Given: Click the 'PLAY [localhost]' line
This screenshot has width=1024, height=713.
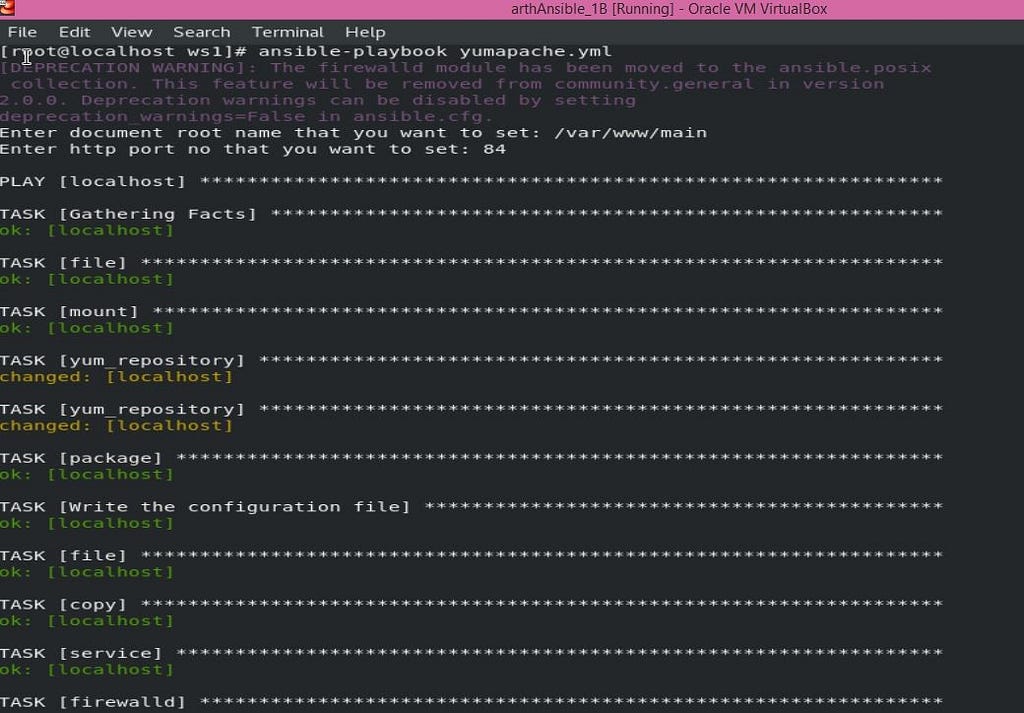Looking at the screenshot, I should tap(471, 182).
